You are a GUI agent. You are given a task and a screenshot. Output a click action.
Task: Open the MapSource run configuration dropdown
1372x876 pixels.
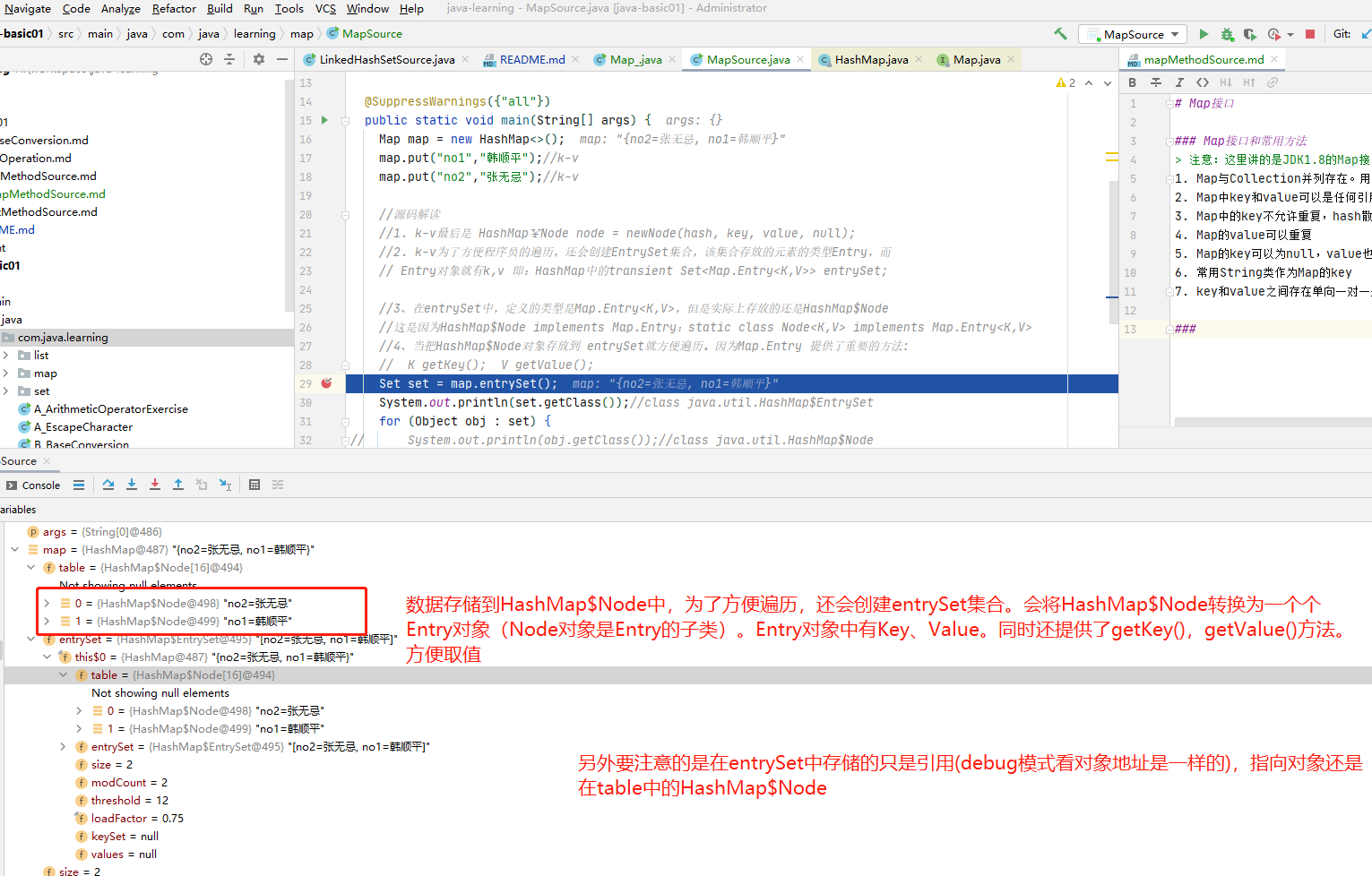coord(1132,33)
